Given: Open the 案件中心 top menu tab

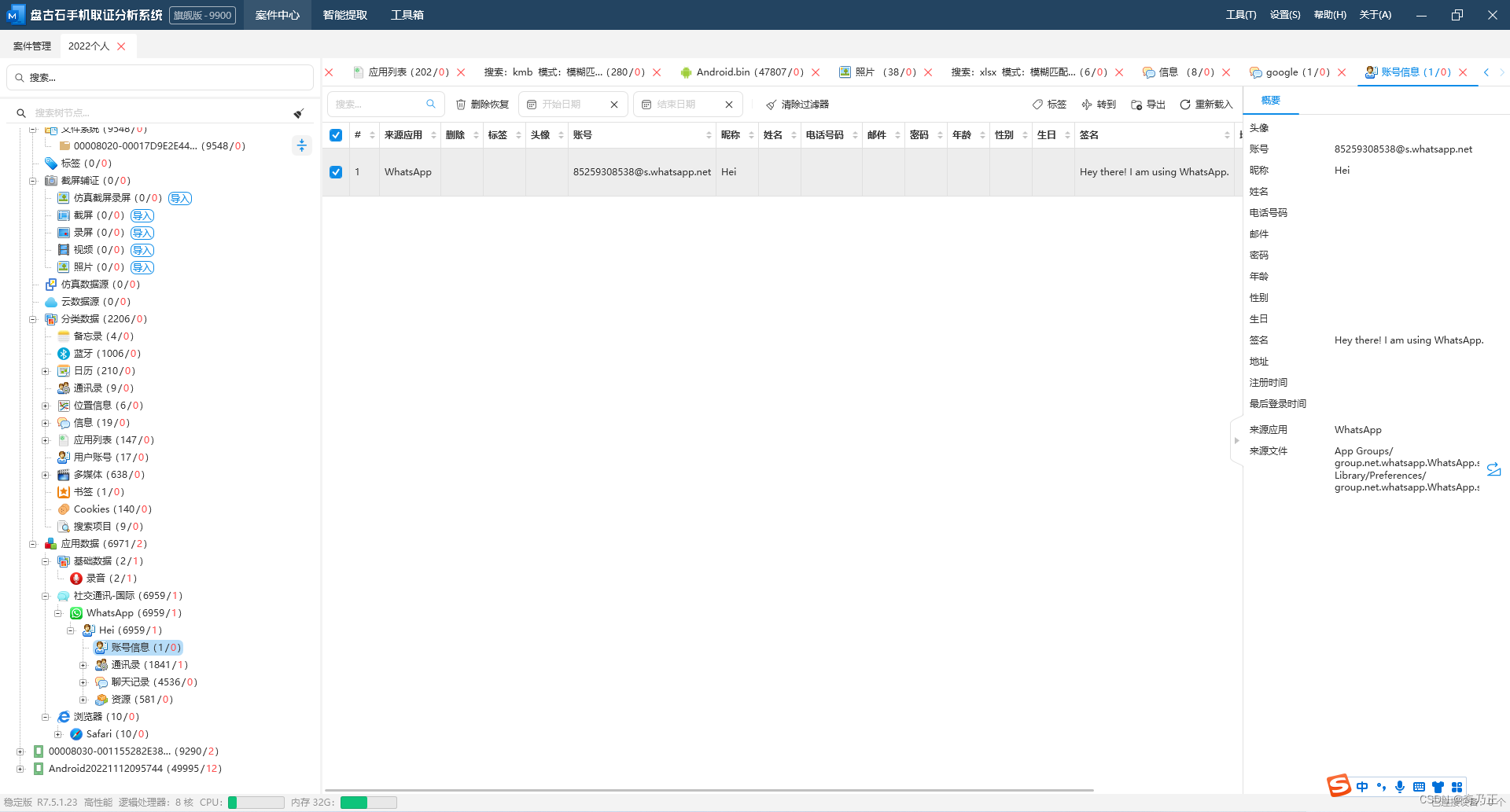Looking at the screenshot, I should tap(278, 15).
